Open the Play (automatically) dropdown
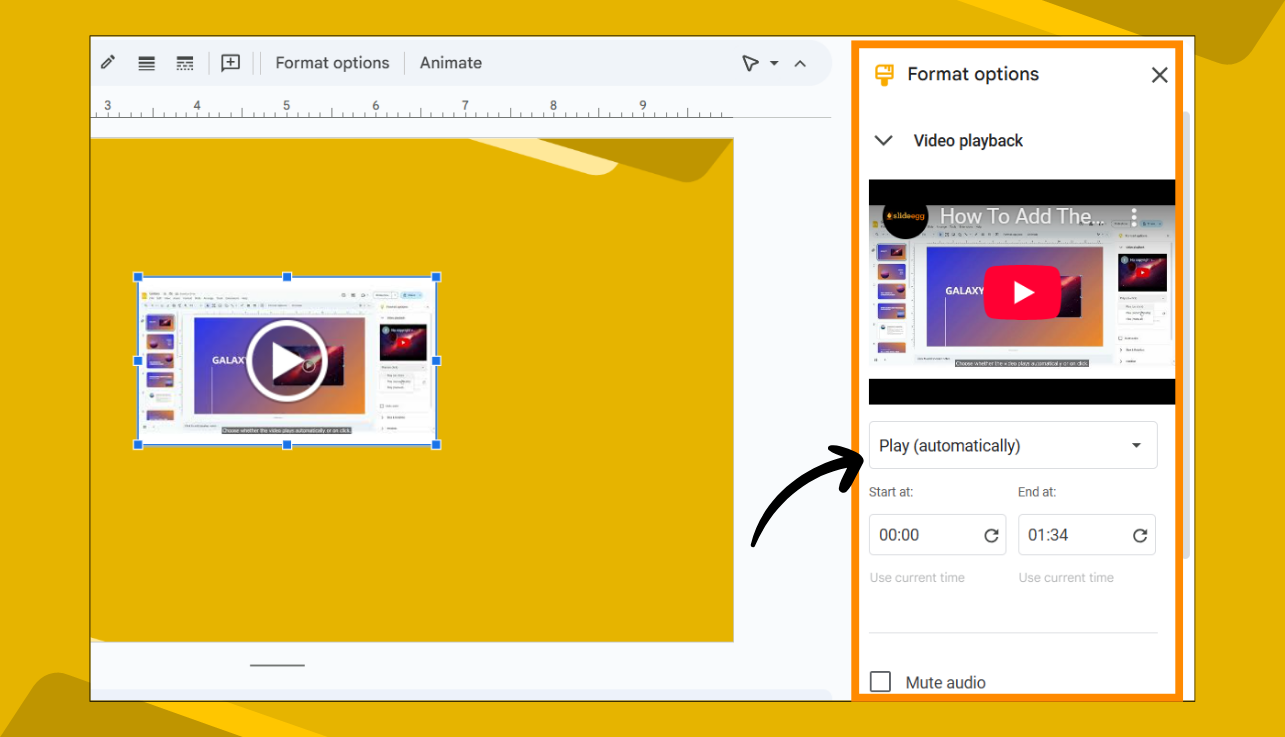The image size is (1285, 737). click(1012, 445)
